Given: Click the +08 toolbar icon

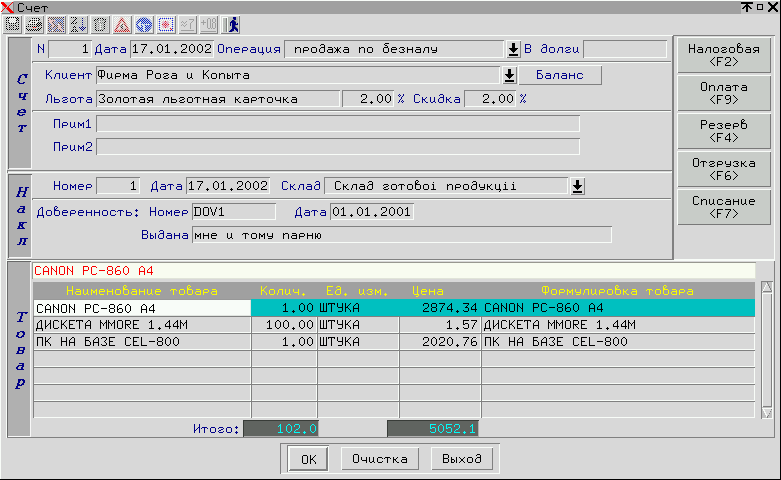Looking at the screenshot, I should pos(209,23).
